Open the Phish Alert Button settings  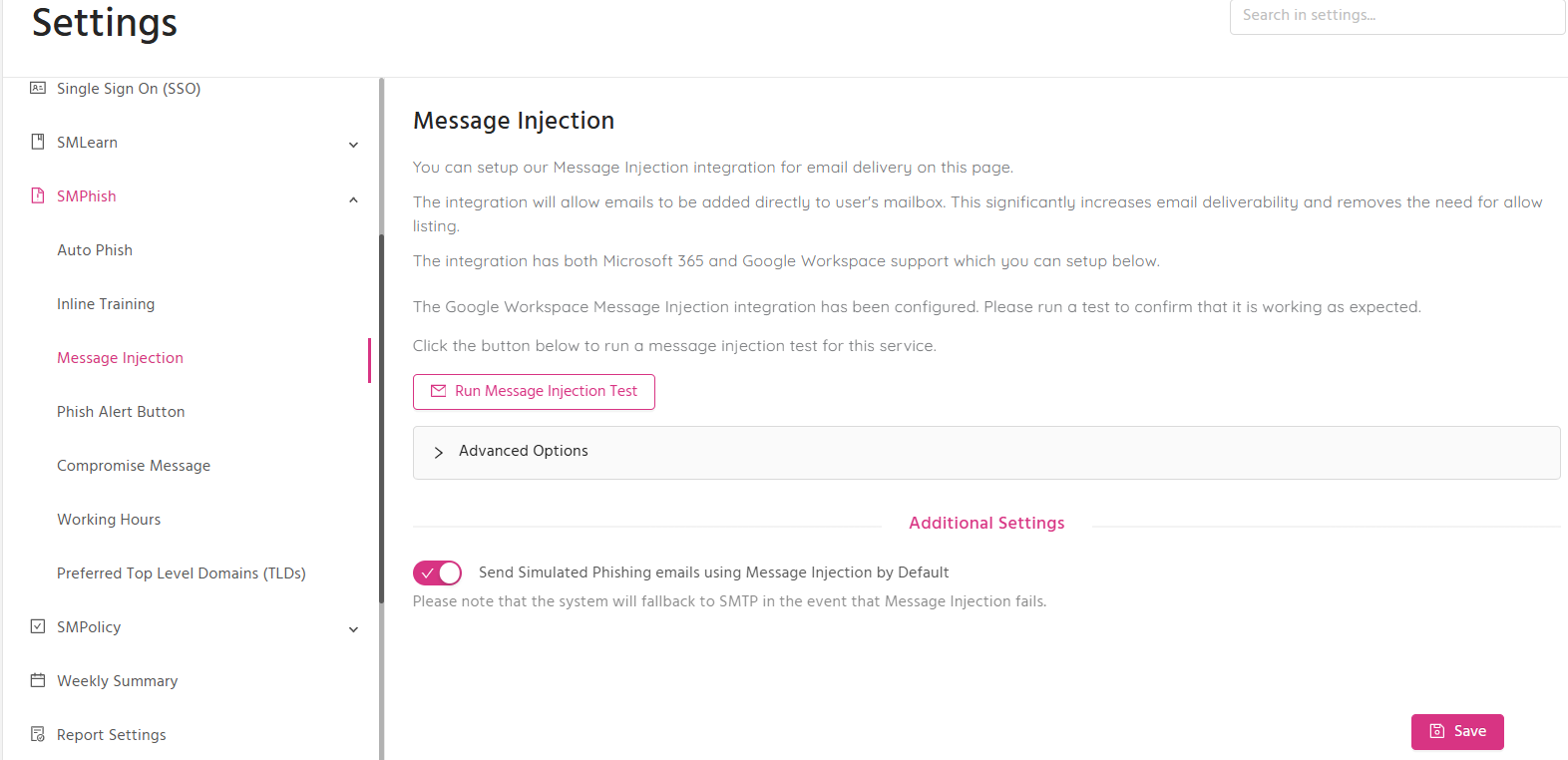pyautogui.click(x=121, y=412)
